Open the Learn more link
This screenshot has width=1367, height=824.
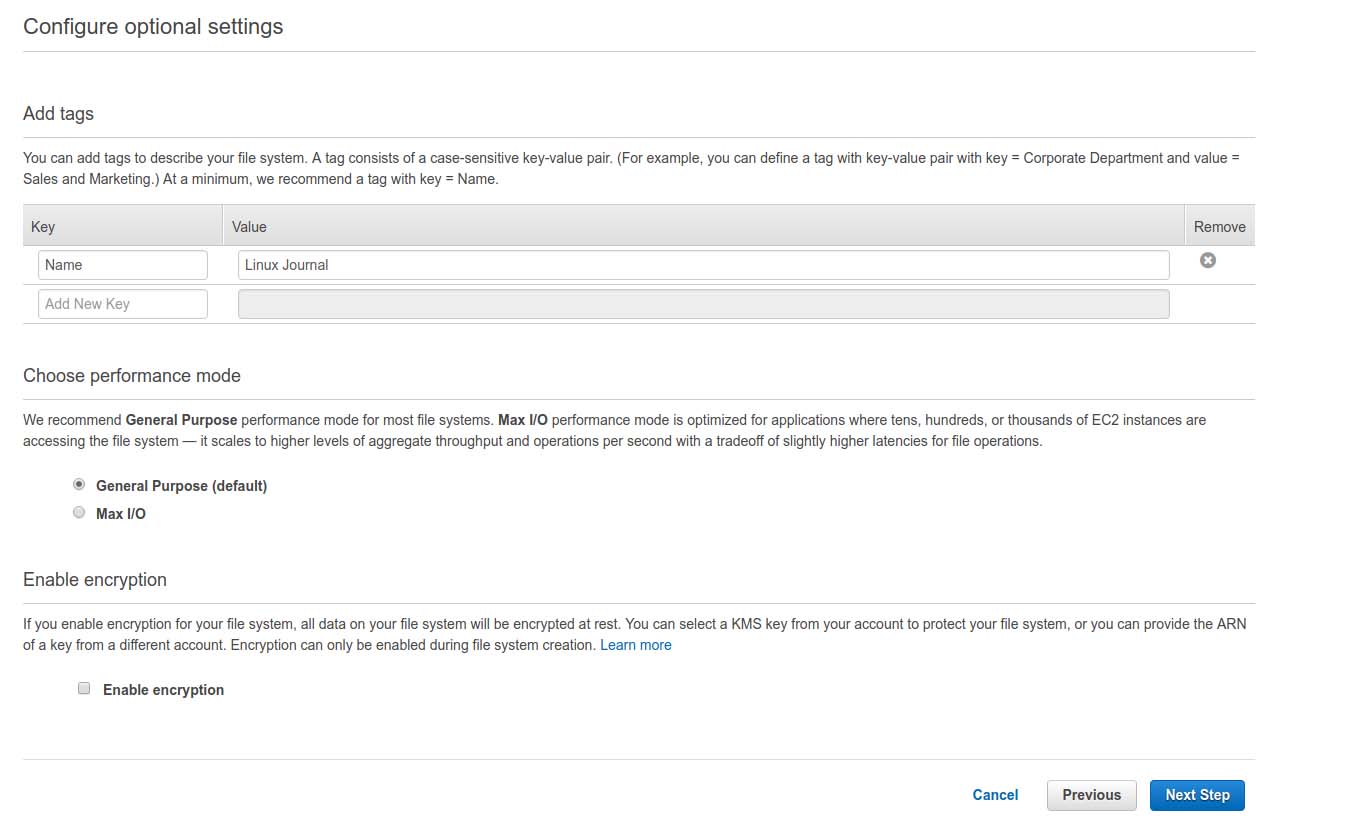coord(635,645)
